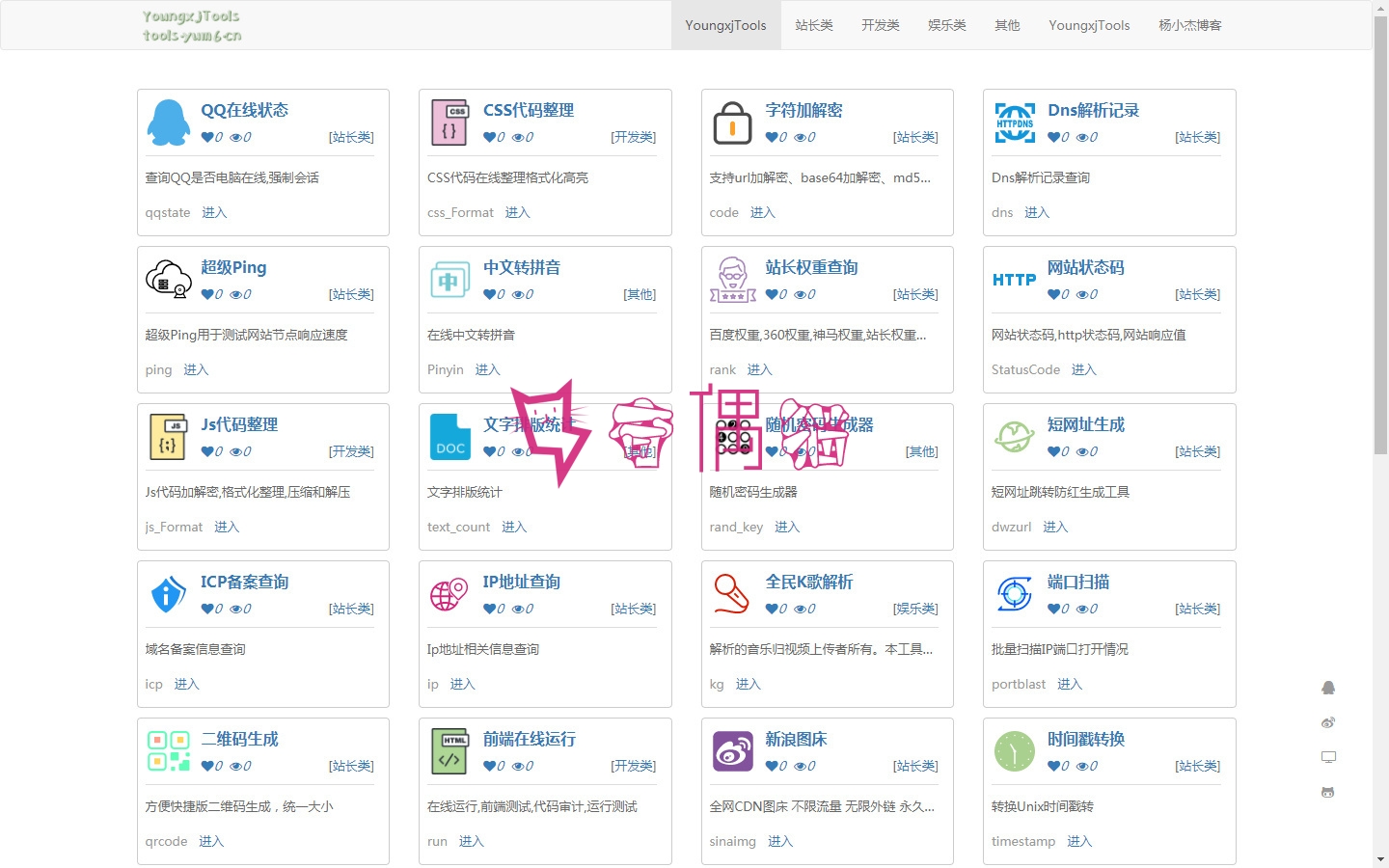The height and width of the screenshot is (868, 1389).
Task: Click the padlock icon for 字符加解密
Action: 733,122
